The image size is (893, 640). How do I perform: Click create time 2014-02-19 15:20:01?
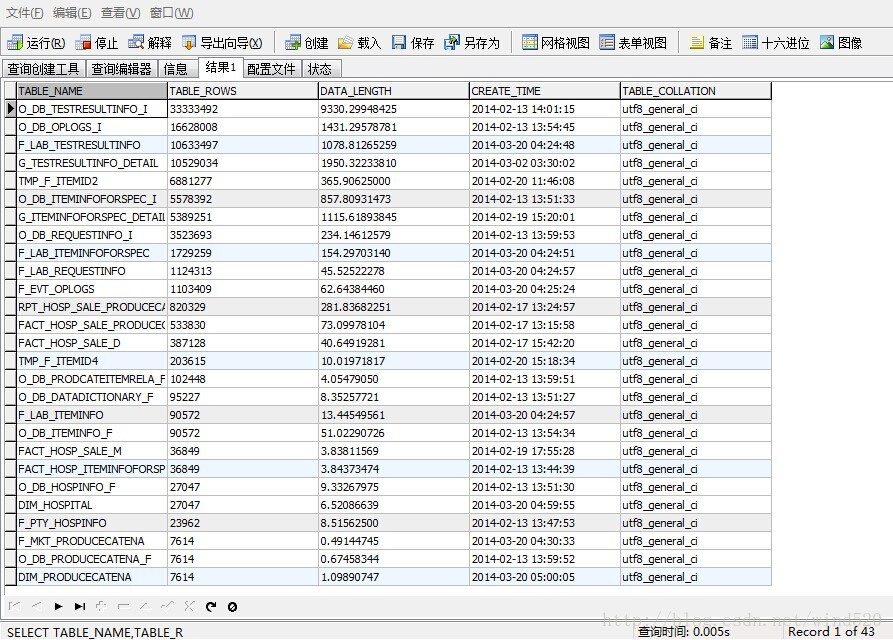point(544,217)
